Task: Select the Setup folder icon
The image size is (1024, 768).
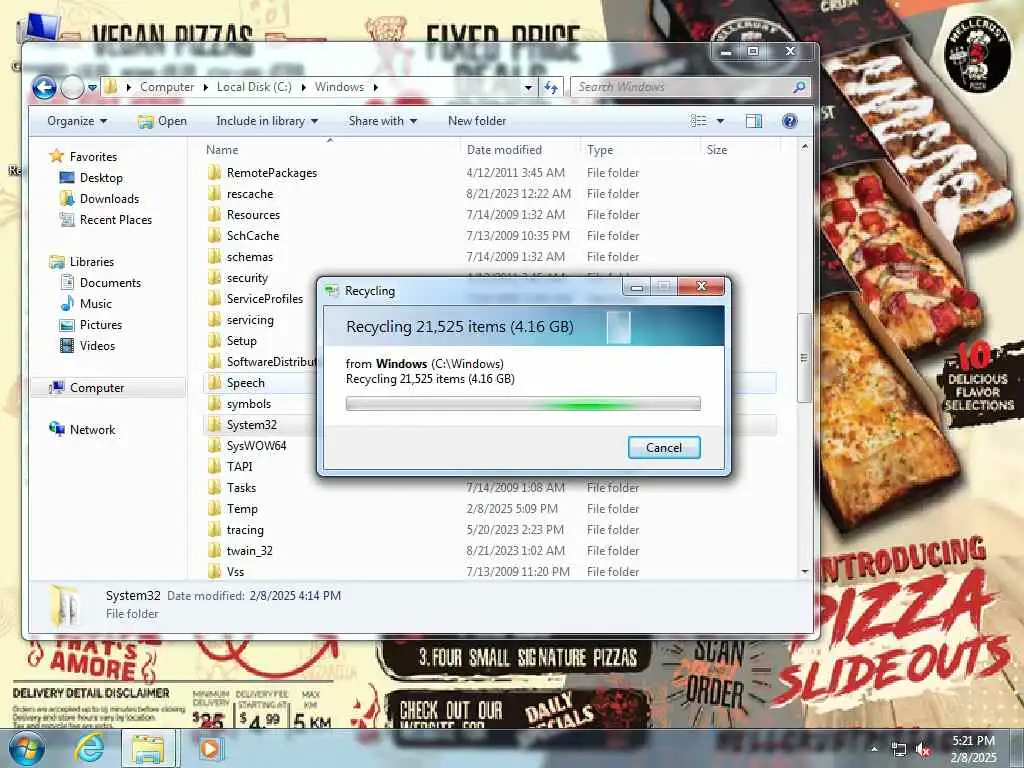Action: click(x=214, y=340)
